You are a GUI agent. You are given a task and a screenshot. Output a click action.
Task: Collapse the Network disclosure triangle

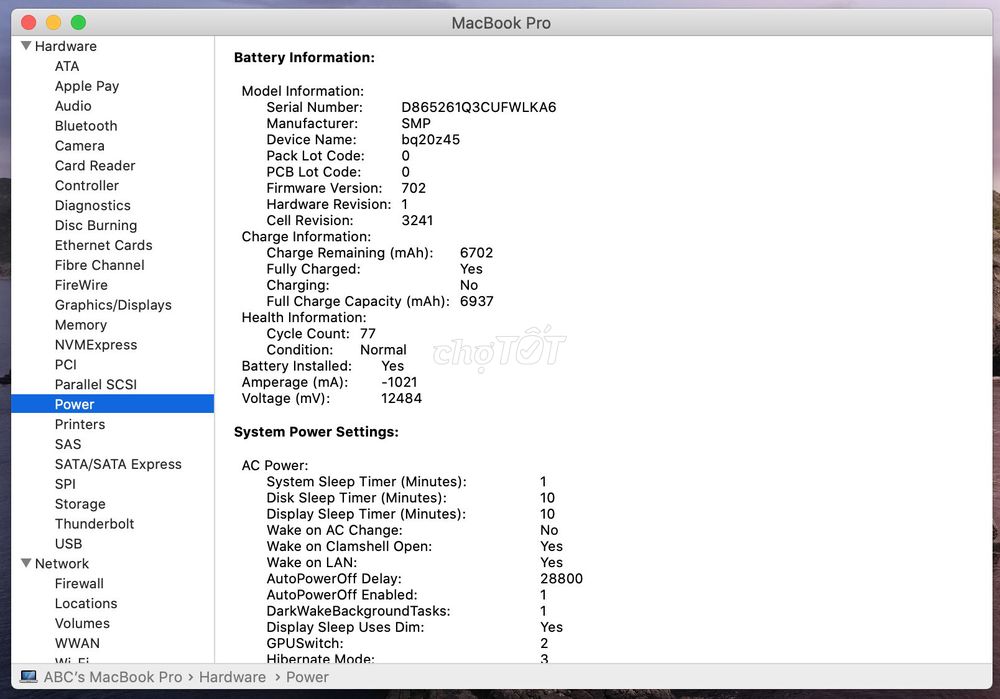[26, 563]
